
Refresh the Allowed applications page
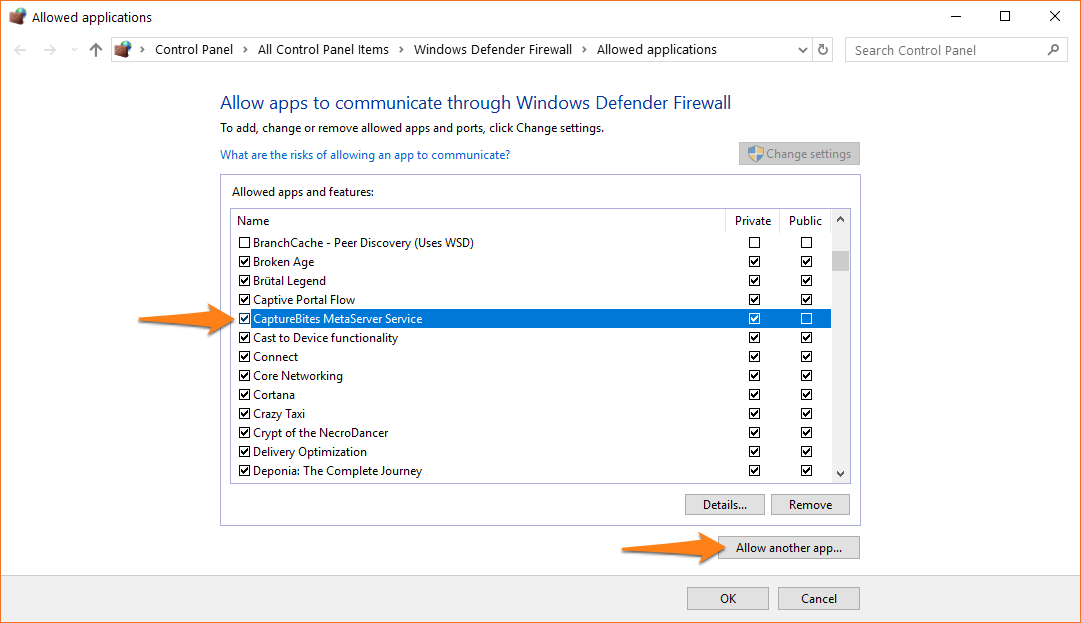click(823, 50)
